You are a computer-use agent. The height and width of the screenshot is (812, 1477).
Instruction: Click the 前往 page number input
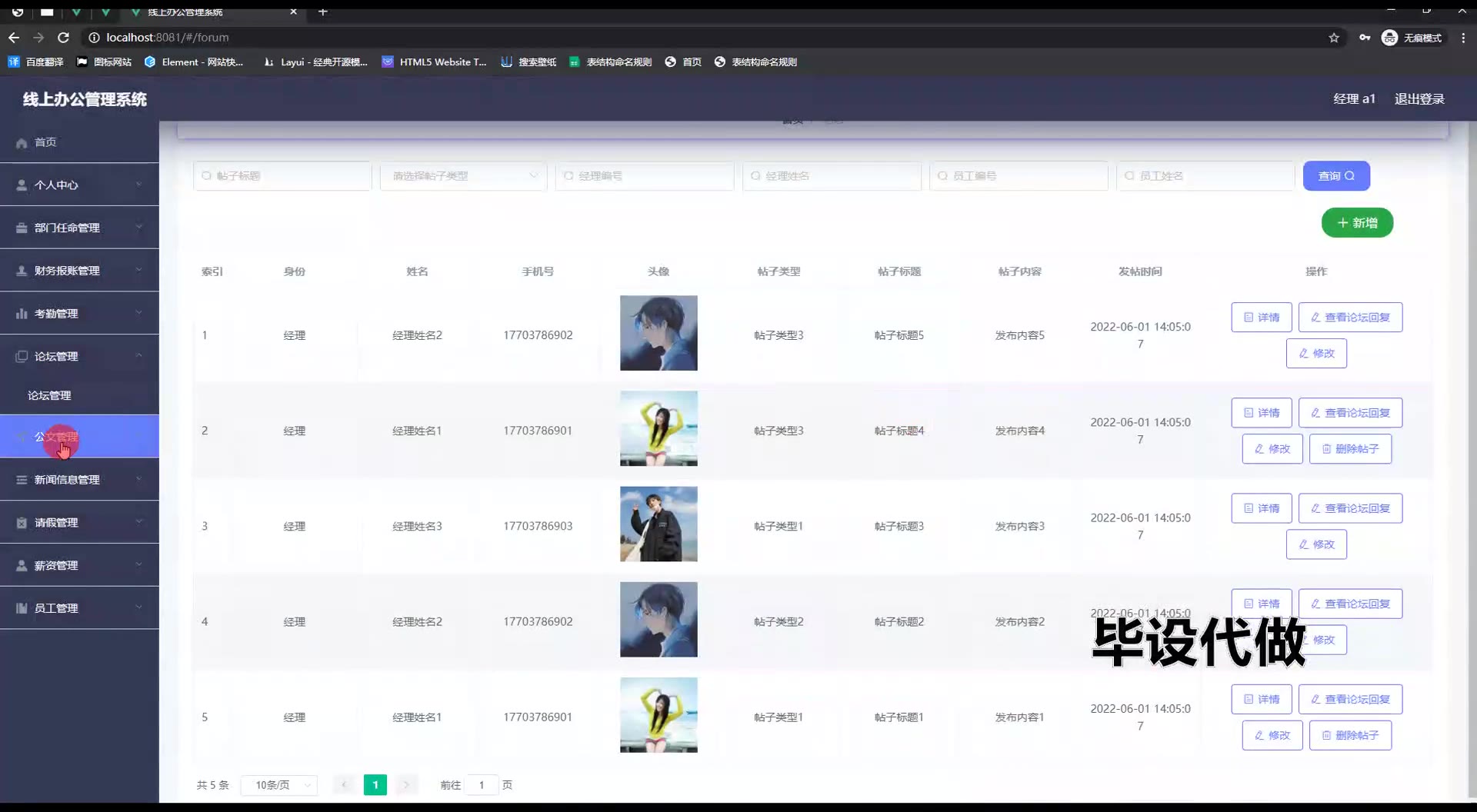click(482, 785)
